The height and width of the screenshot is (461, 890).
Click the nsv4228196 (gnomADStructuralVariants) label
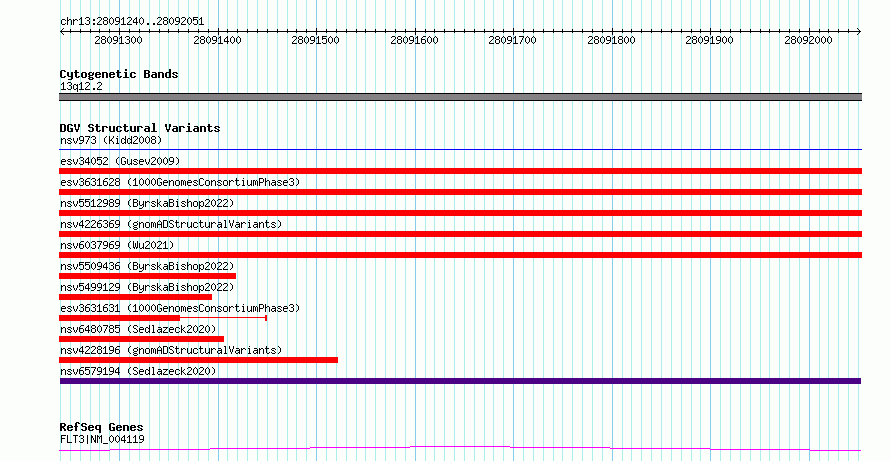(x=171, y=350)
